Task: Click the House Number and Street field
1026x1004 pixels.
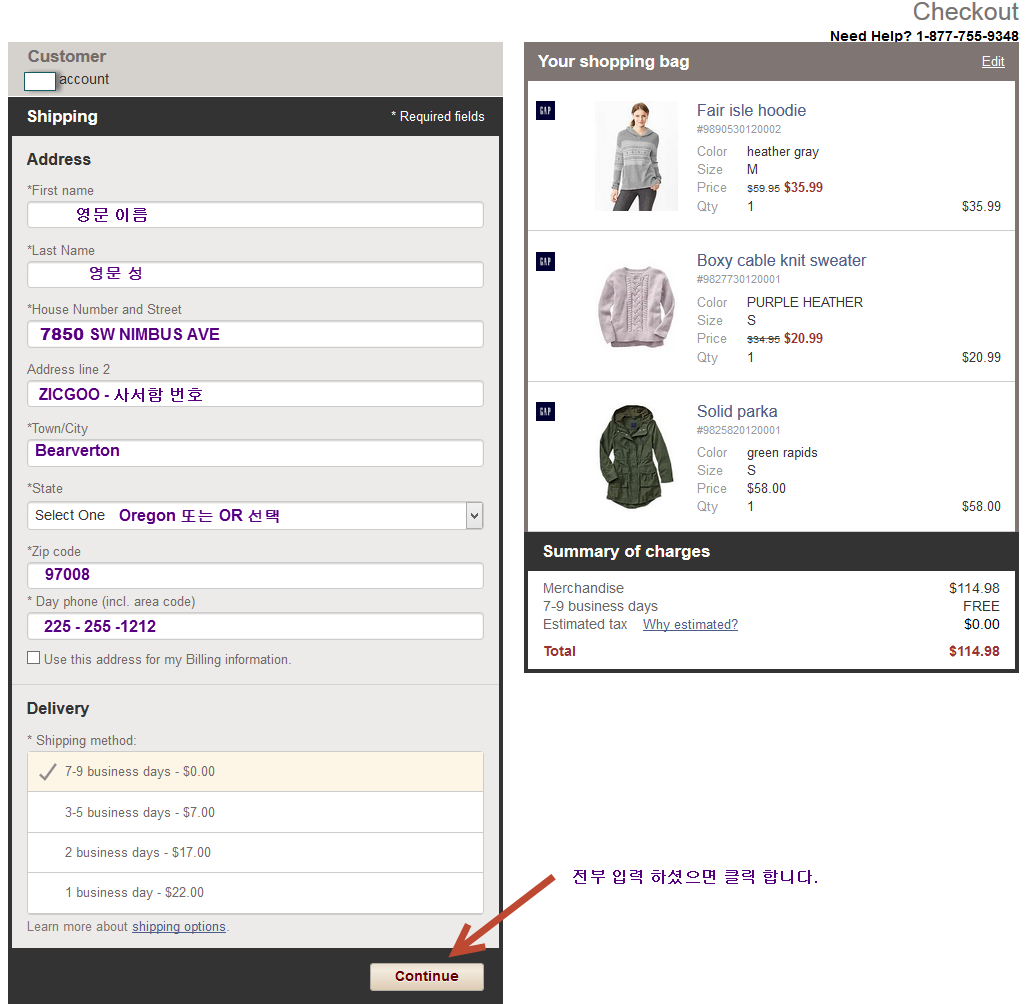Action: (255, 334)
